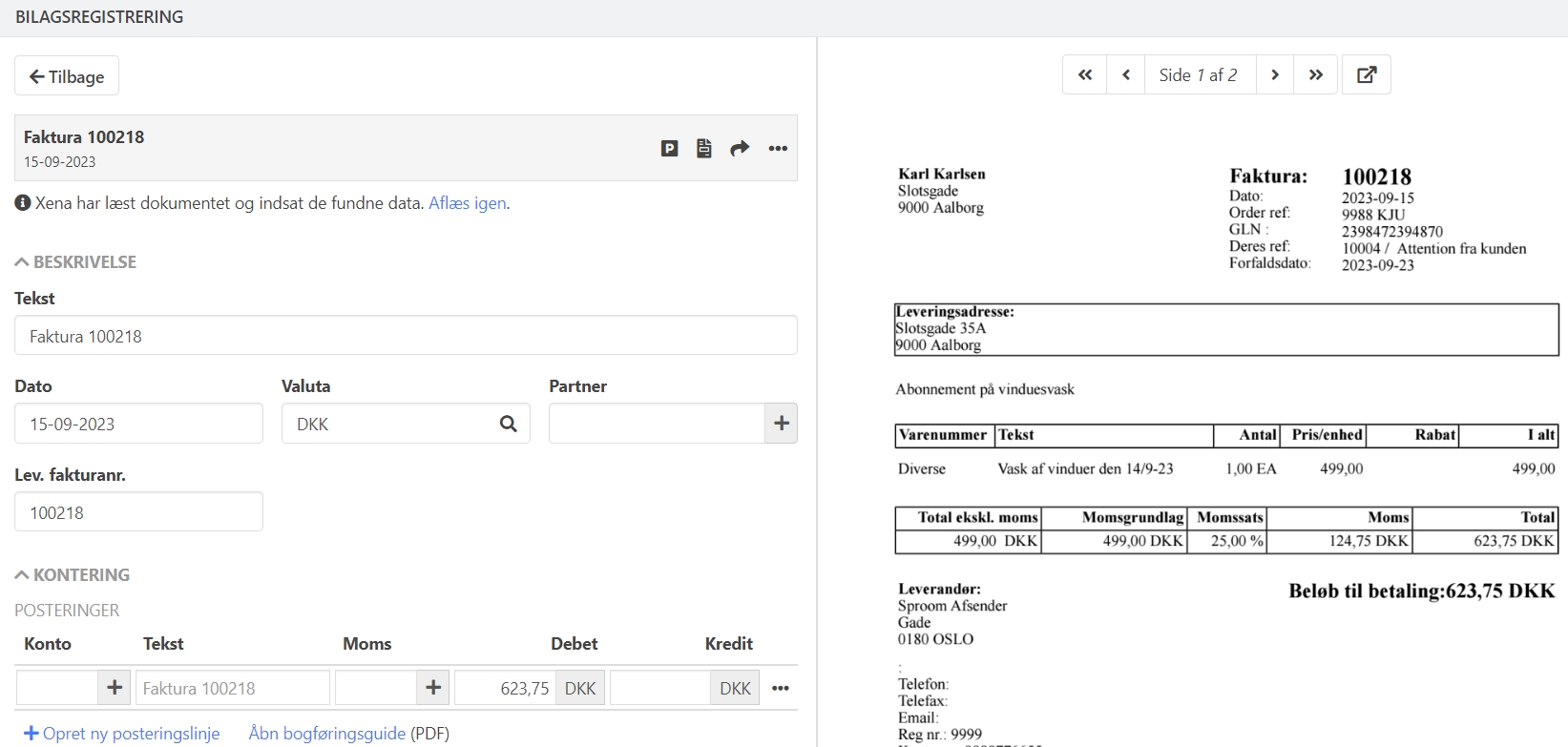This screenshot has height=747, width=1568.
Task: Go to the first page of document
Action: point(1085,74)
